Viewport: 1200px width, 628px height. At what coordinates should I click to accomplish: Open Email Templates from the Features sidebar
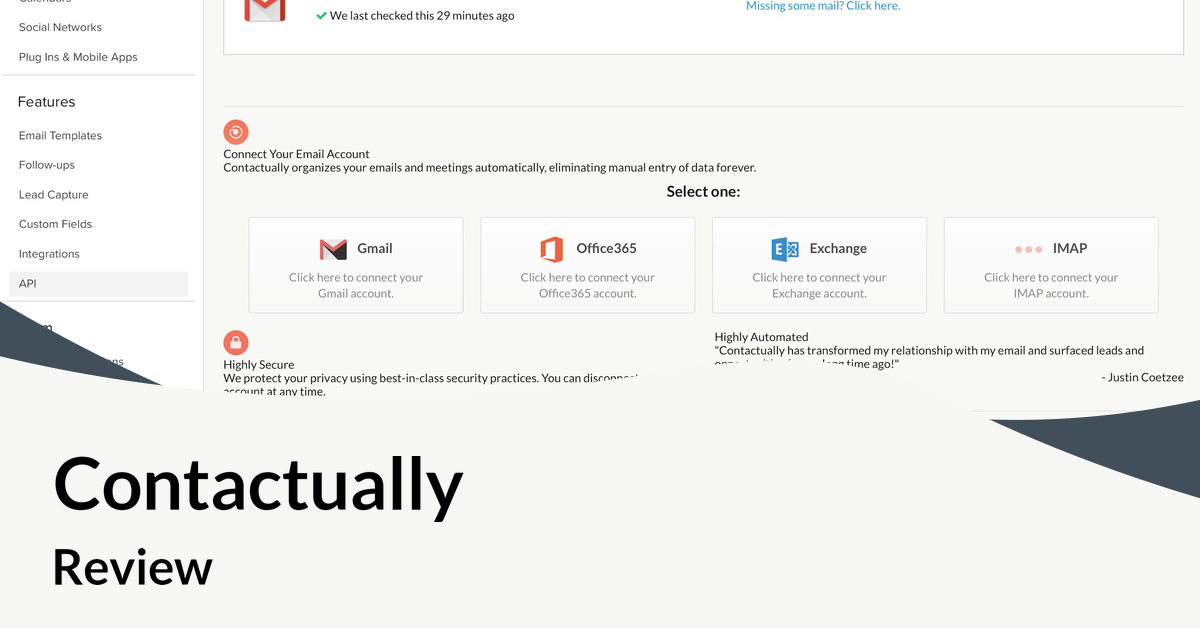point(60,135)
